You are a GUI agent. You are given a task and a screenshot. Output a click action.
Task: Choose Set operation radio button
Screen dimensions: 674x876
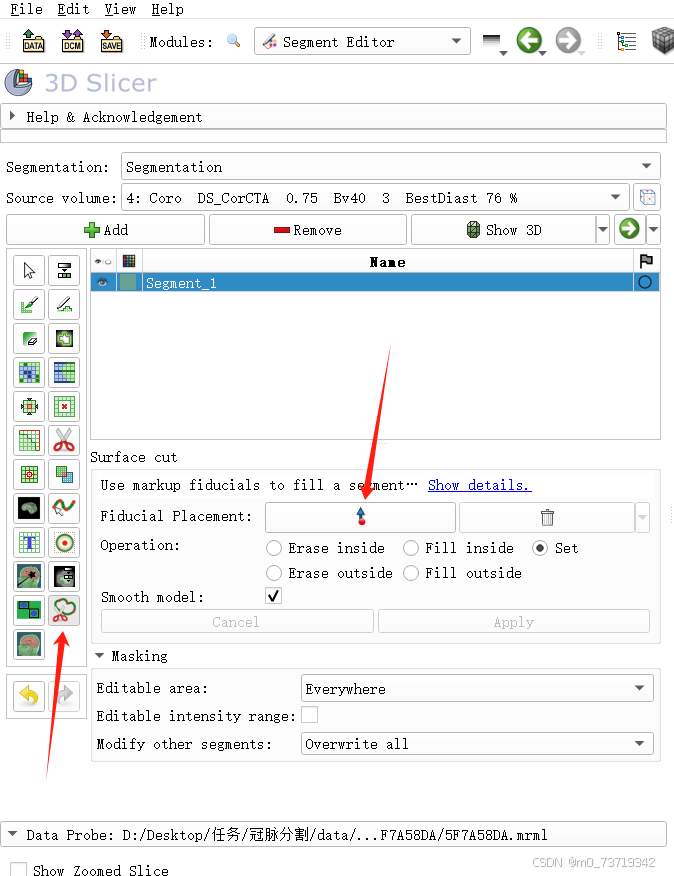(539, 548)
